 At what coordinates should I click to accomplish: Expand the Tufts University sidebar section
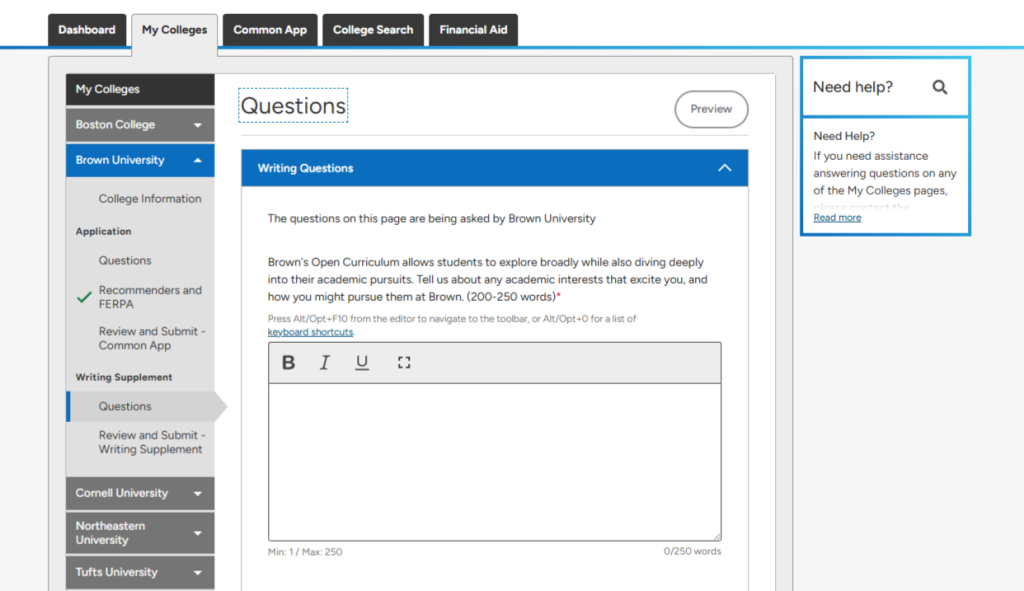click(x=197, y=573)
